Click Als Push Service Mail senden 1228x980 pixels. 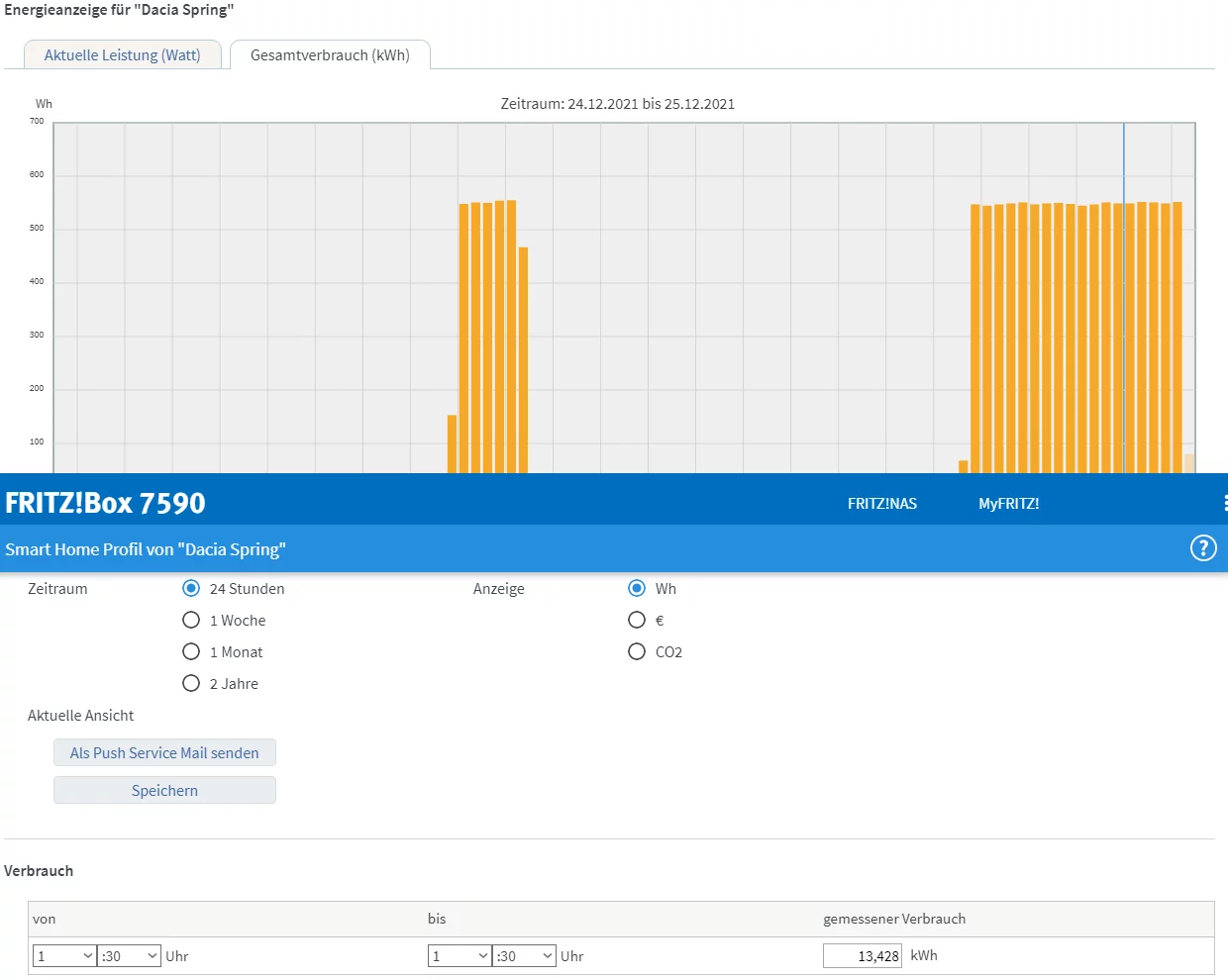tap(164, 752)
